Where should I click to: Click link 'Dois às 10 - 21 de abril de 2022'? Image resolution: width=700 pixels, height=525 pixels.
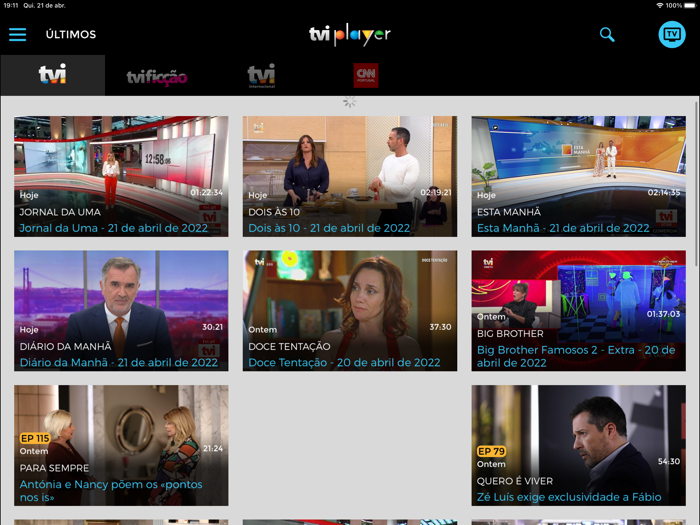329,228
